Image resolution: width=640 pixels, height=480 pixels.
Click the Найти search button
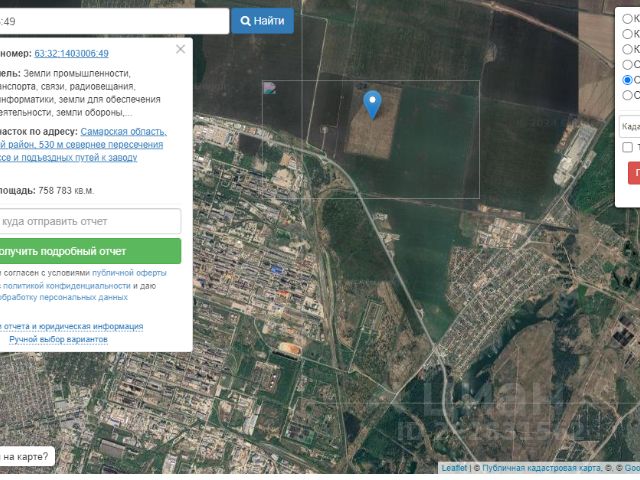pos(262,21)
